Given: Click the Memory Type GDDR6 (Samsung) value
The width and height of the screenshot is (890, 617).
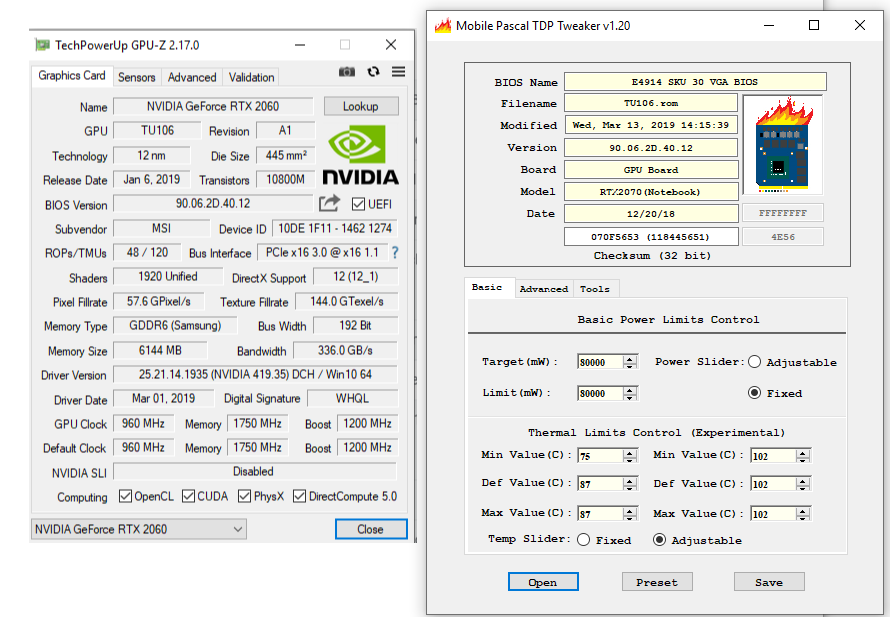Looking at the screenshot, I should (x=175, y=325).
